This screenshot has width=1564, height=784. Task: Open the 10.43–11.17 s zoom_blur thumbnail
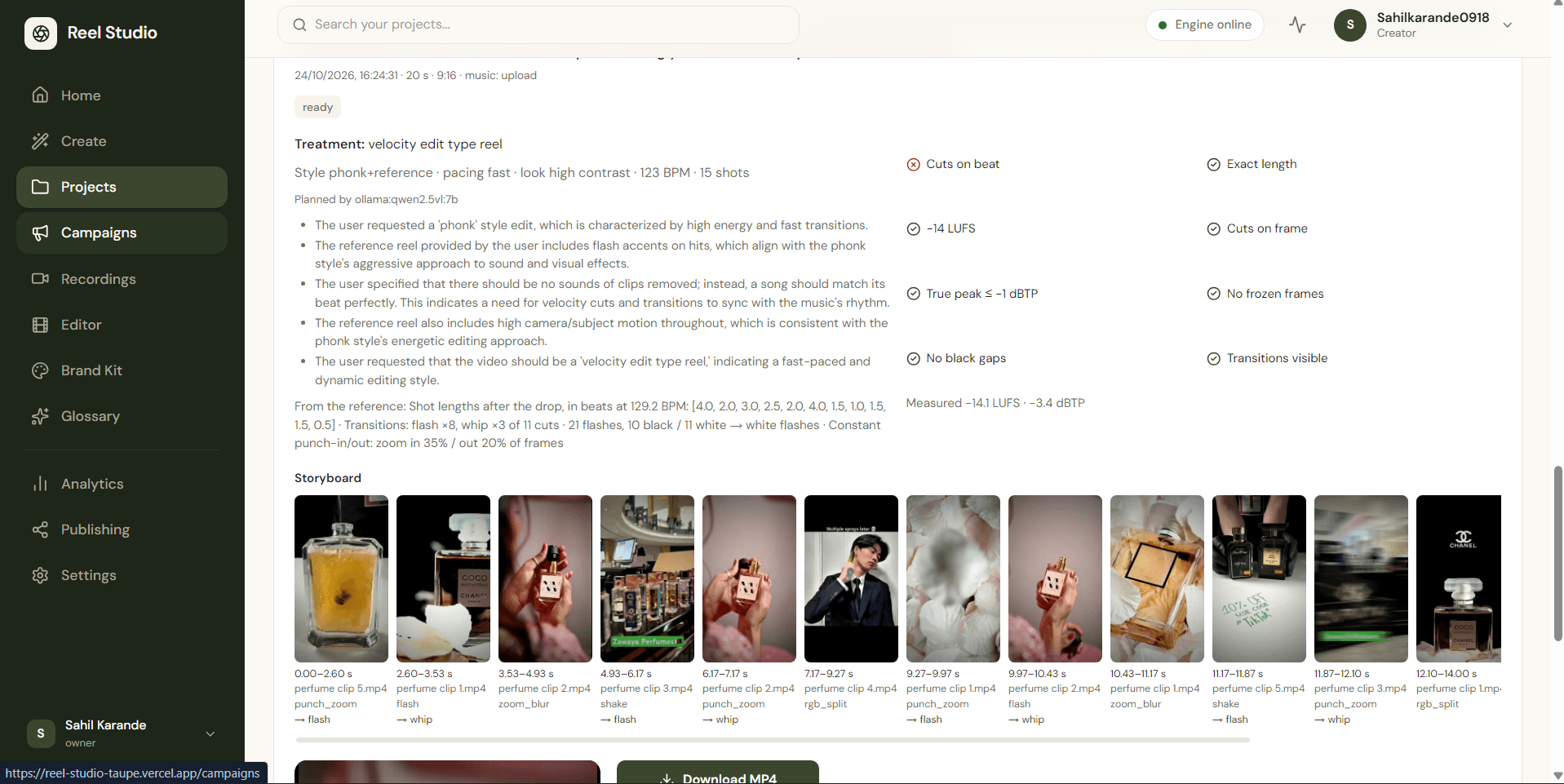[1157, 578]
